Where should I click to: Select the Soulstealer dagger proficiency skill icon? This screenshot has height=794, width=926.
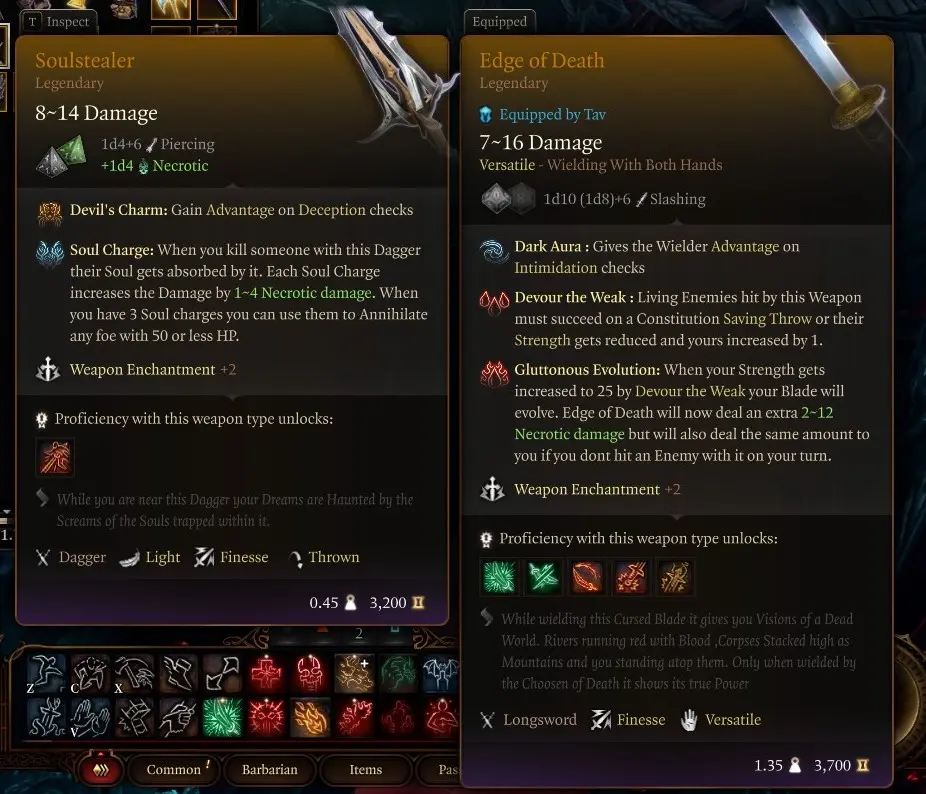coord(55,457)
